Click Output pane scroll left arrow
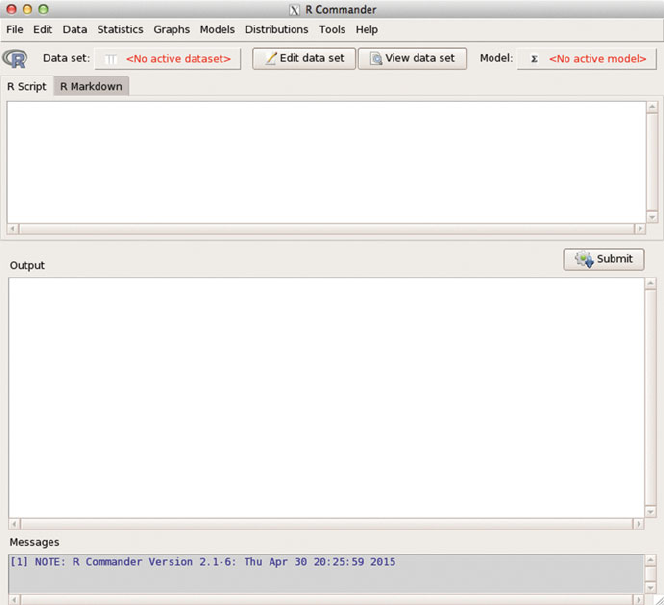 coord(14,524)
